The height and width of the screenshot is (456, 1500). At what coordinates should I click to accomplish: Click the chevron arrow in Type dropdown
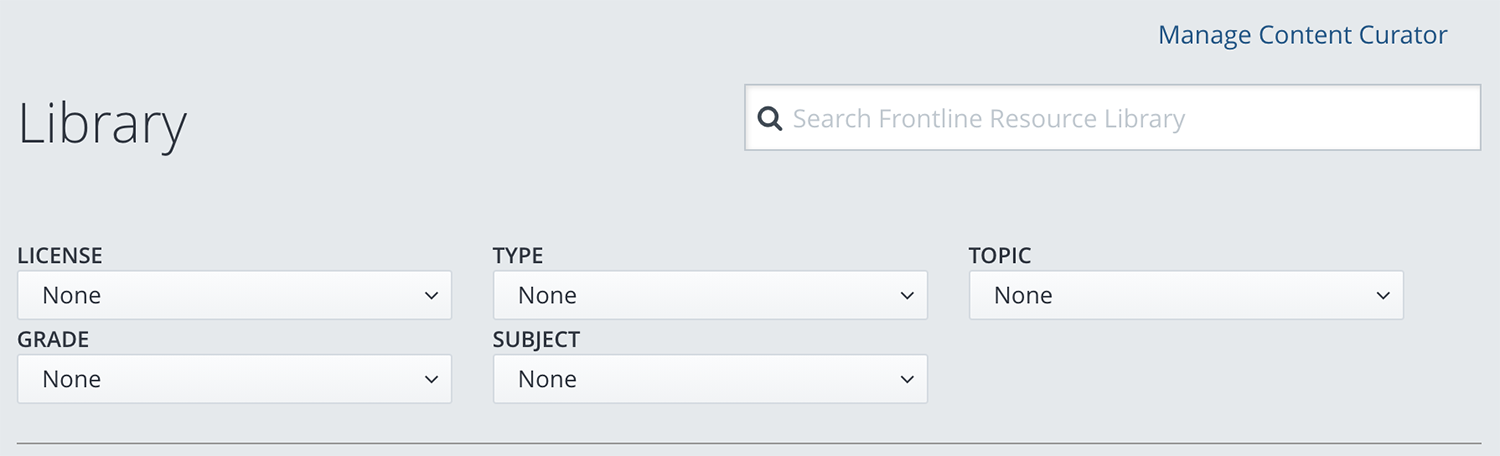[907, 296]
